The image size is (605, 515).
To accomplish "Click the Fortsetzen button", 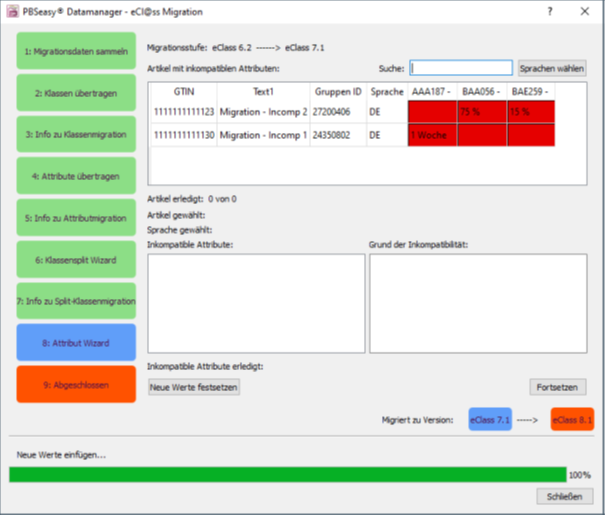I will pos(558,387).
